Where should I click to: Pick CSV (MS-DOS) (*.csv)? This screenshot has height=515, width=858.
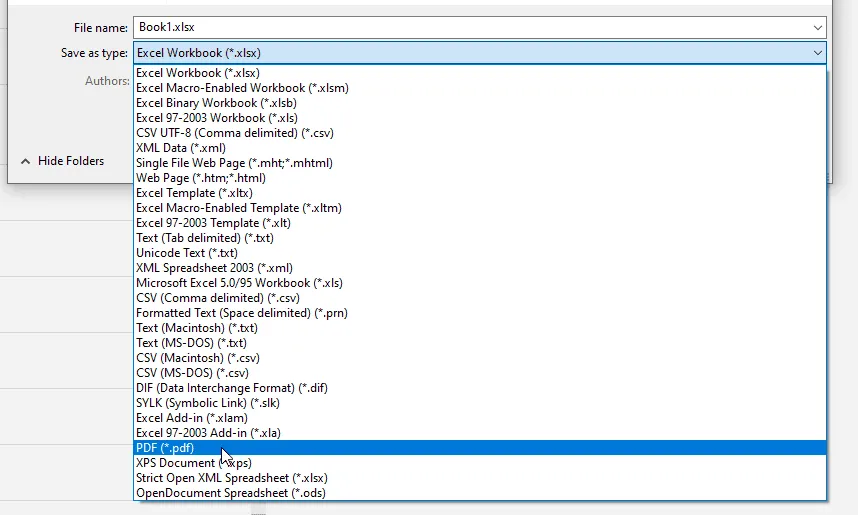(479, 373)
